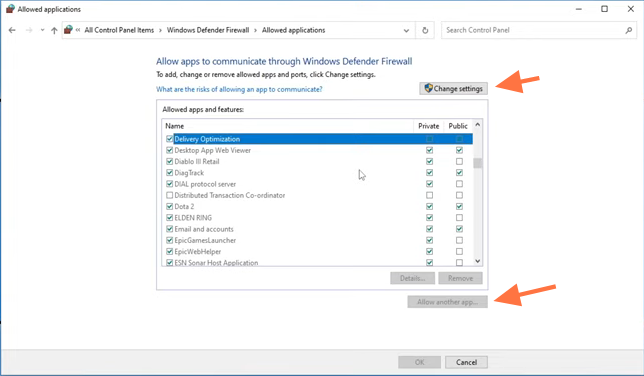Click the OK button
Viewport: 644px width, 376px height.
[x=419, y=362]
